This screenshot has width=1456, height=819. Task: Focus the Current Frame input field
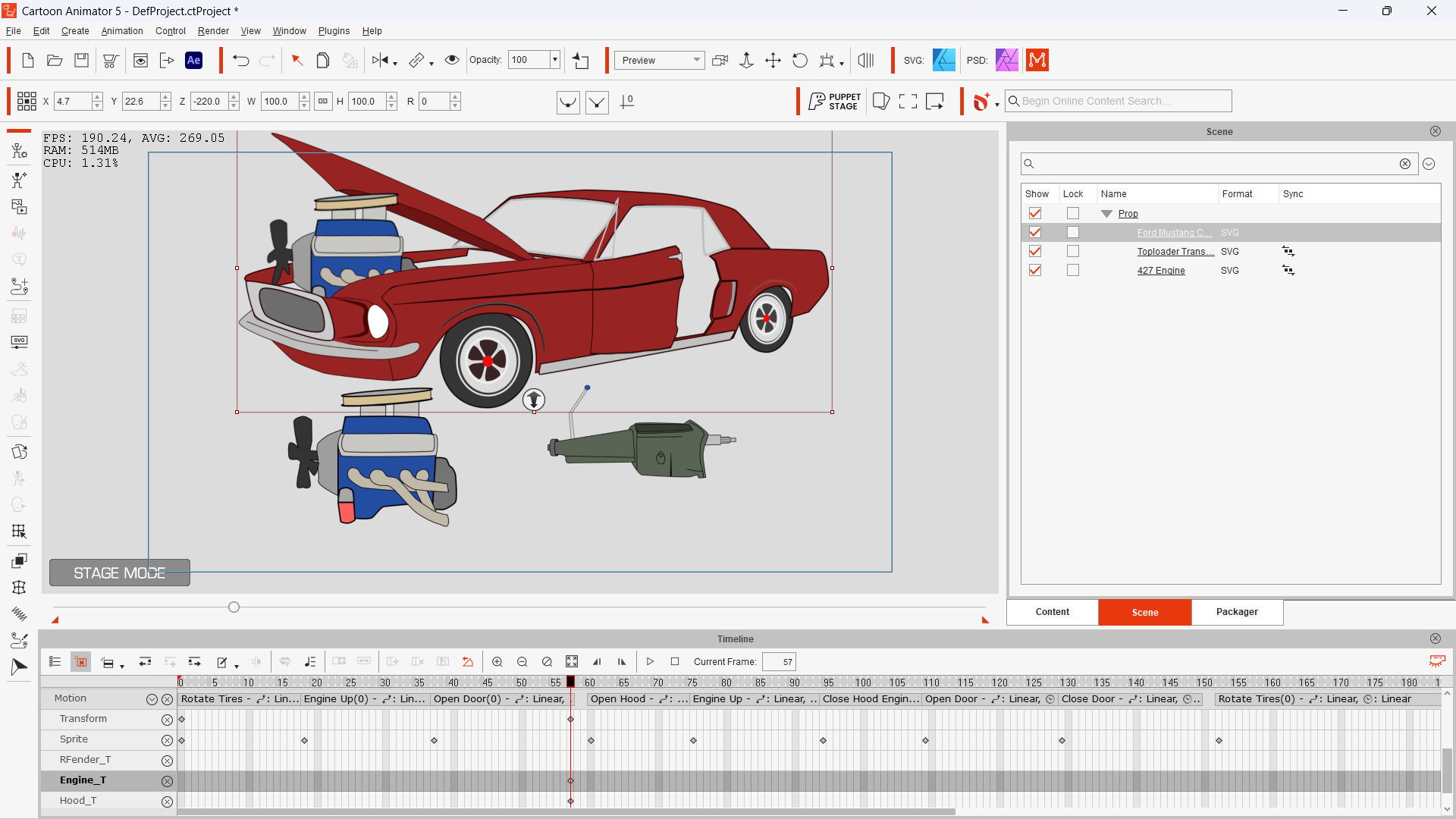tap(779, 662)
